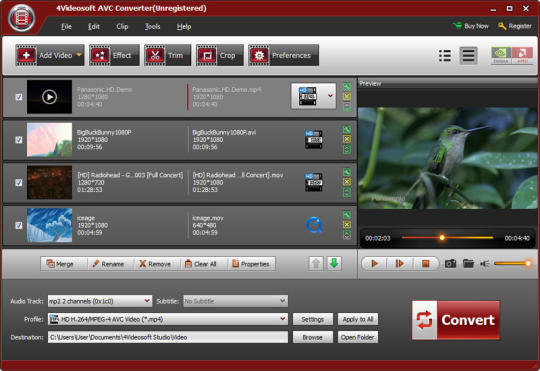The width and height of the screenshot is (540, 371).
Task: Open the Trim tool
Action: 167,55
